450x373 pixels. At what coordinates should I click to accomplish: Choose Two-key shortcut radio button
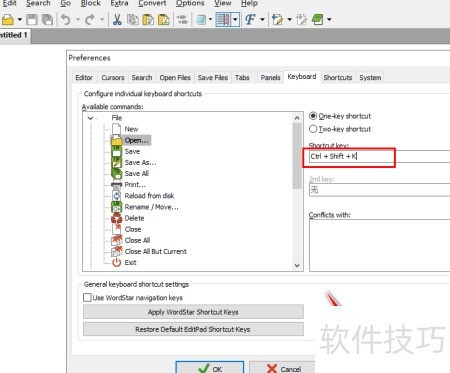pos(313,129)
